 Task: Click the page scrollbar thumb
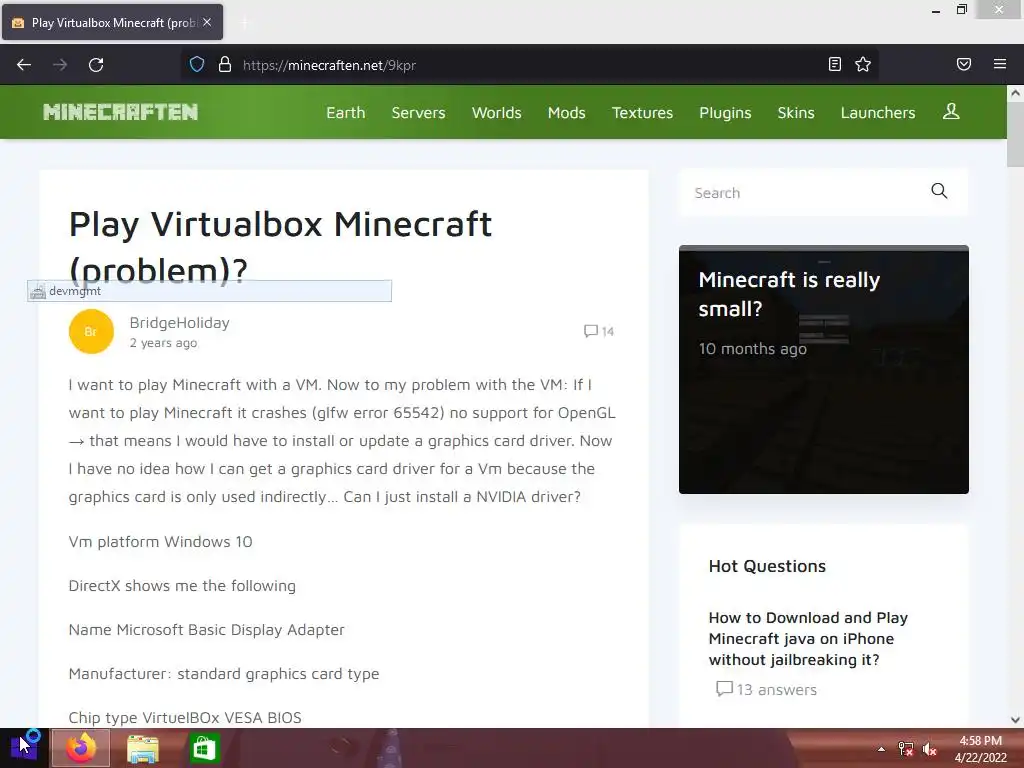point(1015,134)
